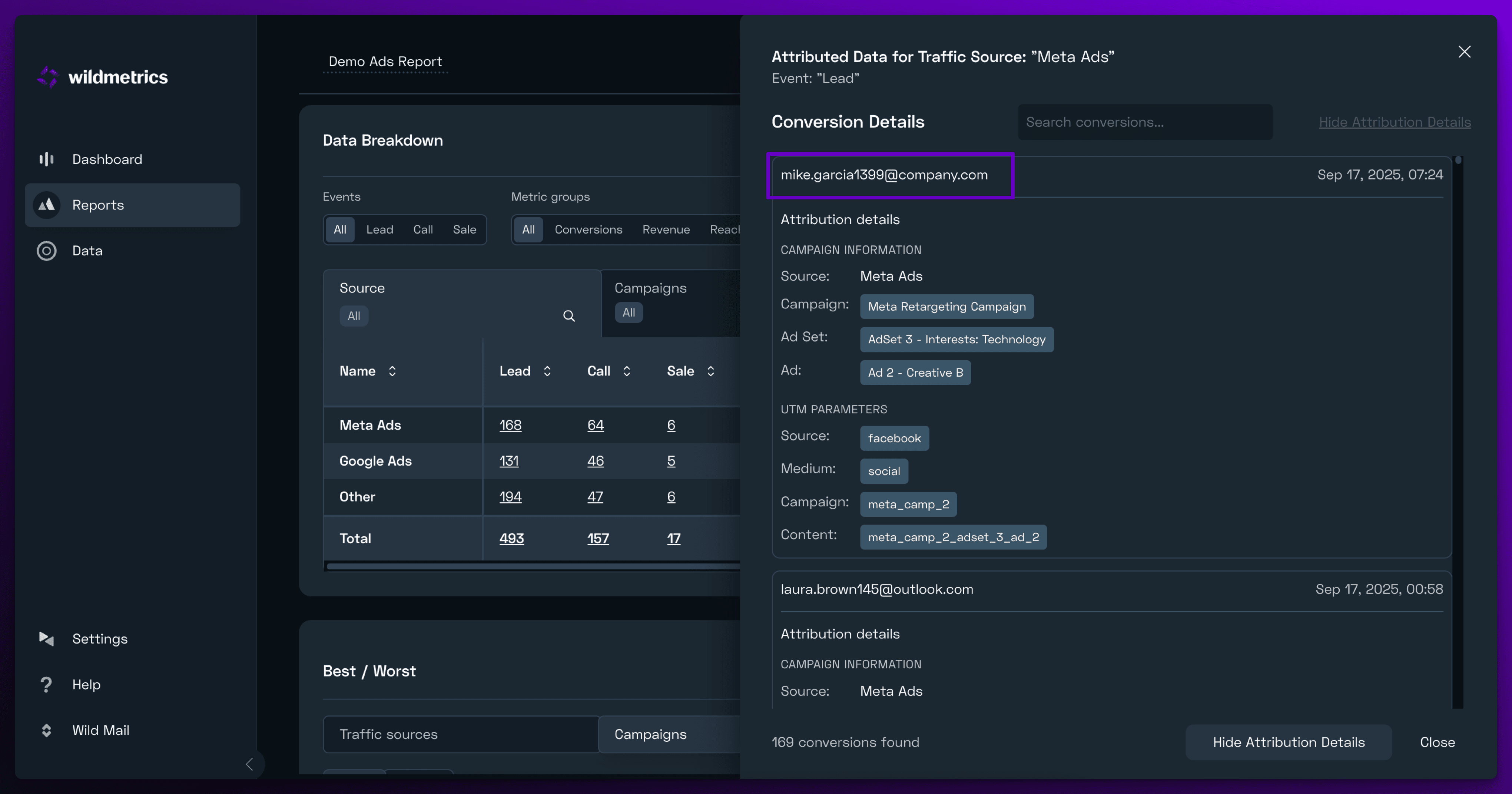Viewport: 1512px width, 794px height.
Task: Select the Lead events filter
Action: (x=379, y=229)
